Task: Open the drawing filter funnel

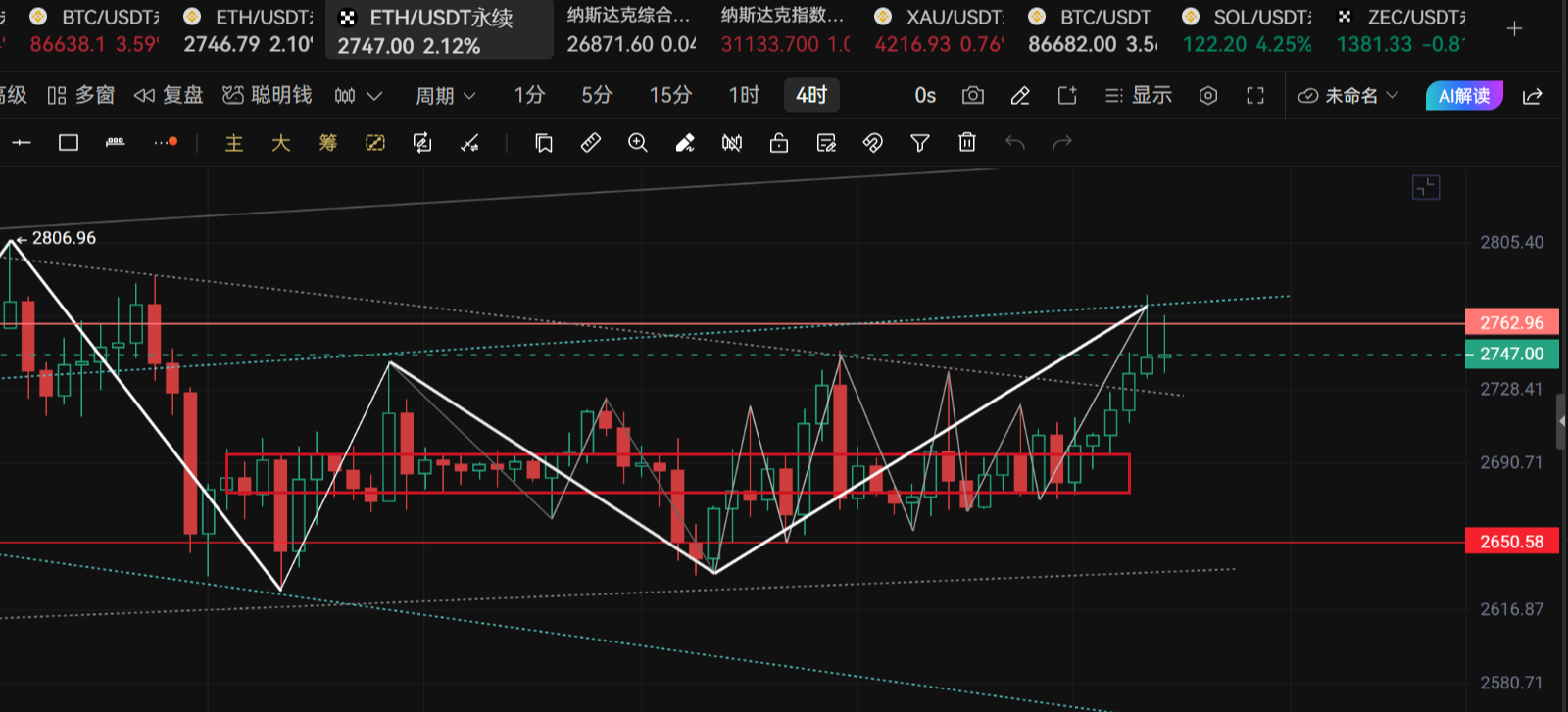Action: coord(920,143)
